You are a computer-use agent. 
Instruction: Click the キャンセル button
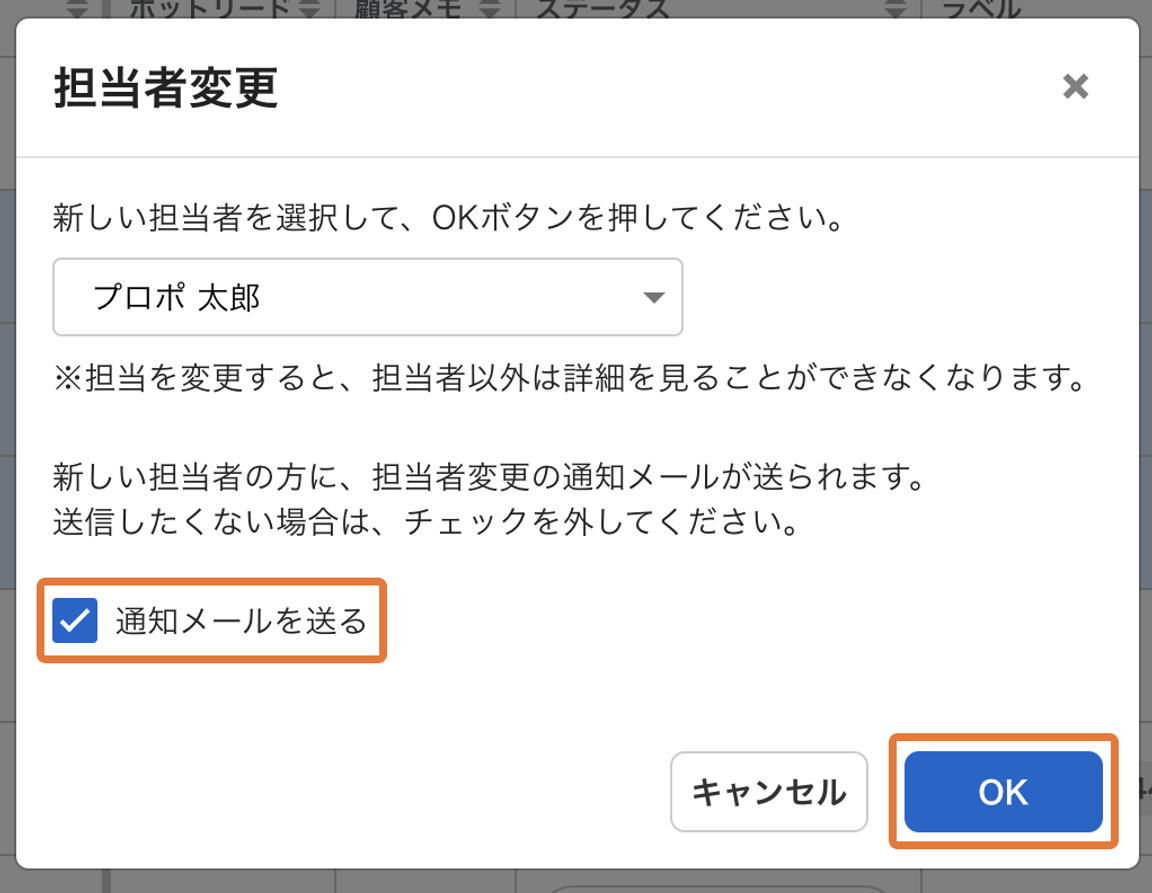768,792
